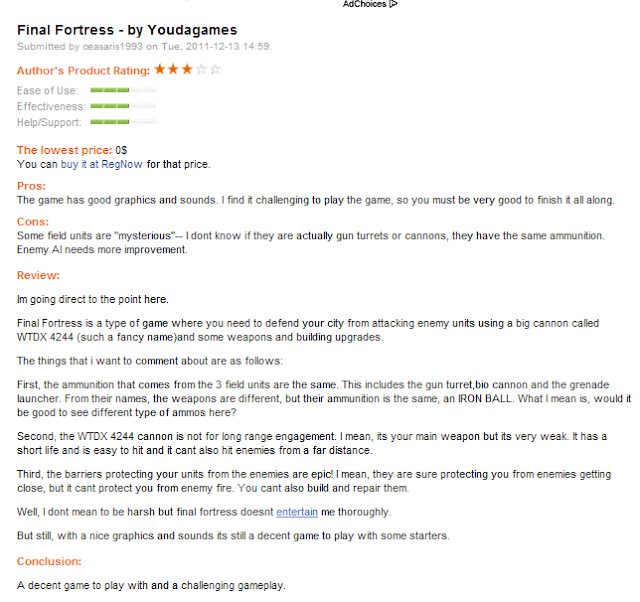Click the AdChoices label text
640x602 pixels.
(x=364, y=4)
